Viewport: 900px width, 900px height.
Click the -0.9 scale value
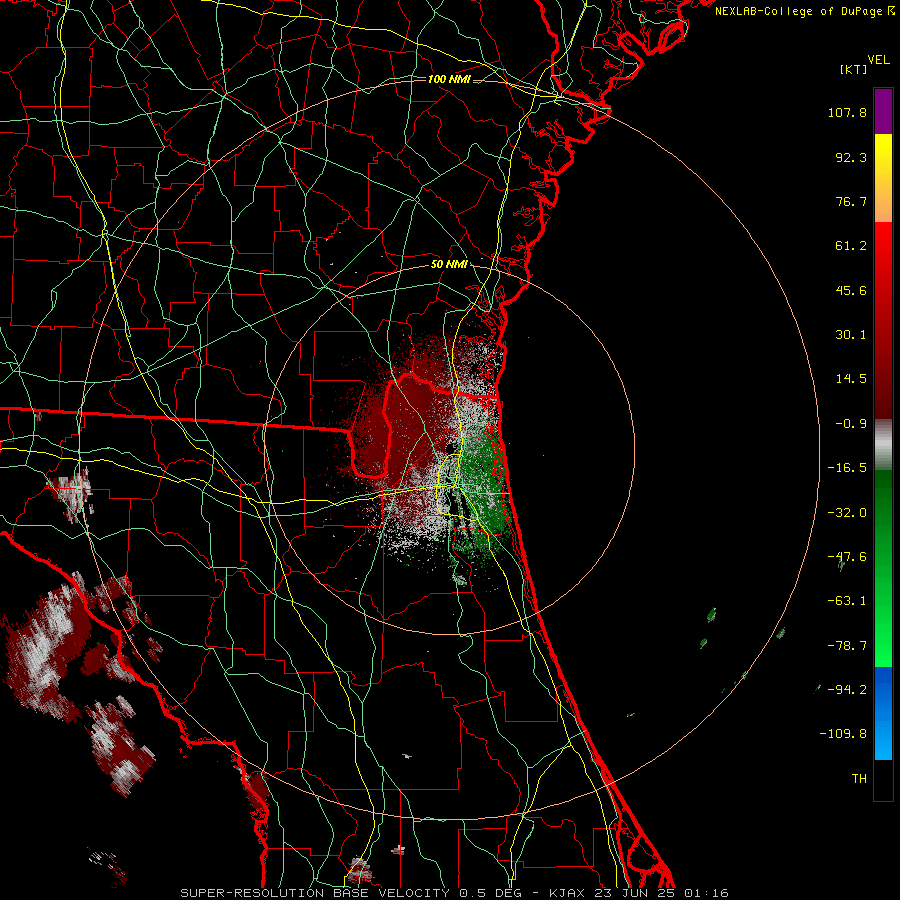[851, 424]
